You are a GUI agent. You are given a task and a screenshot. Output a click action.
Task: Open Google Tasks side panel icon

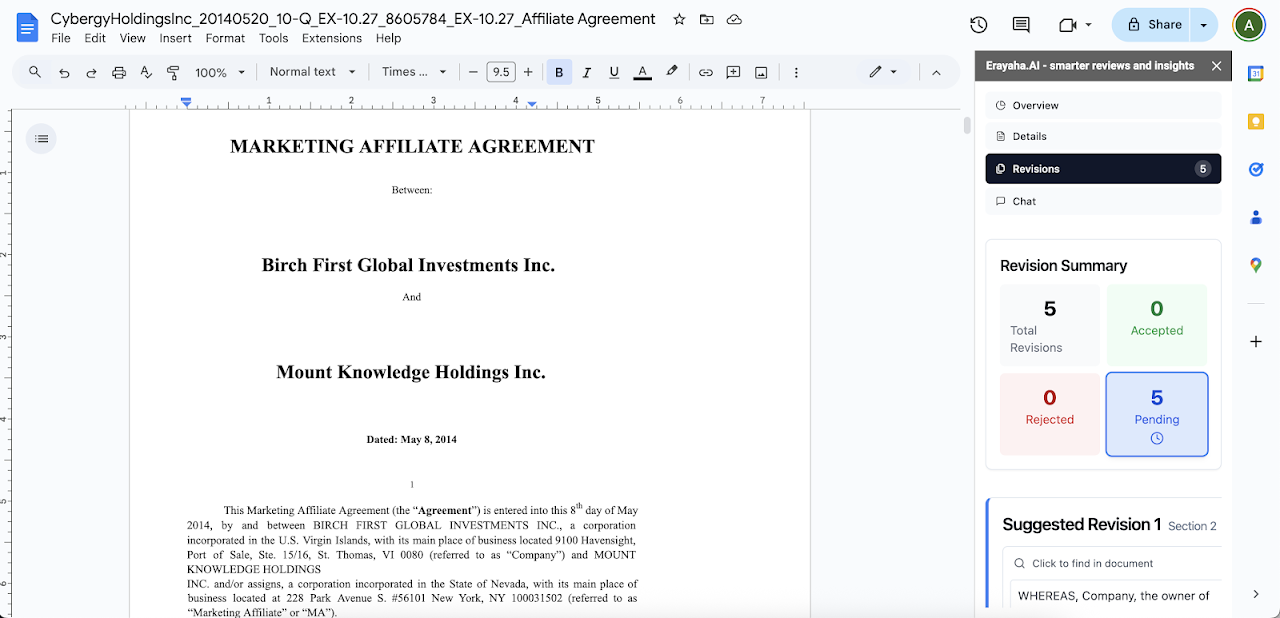1256,169
